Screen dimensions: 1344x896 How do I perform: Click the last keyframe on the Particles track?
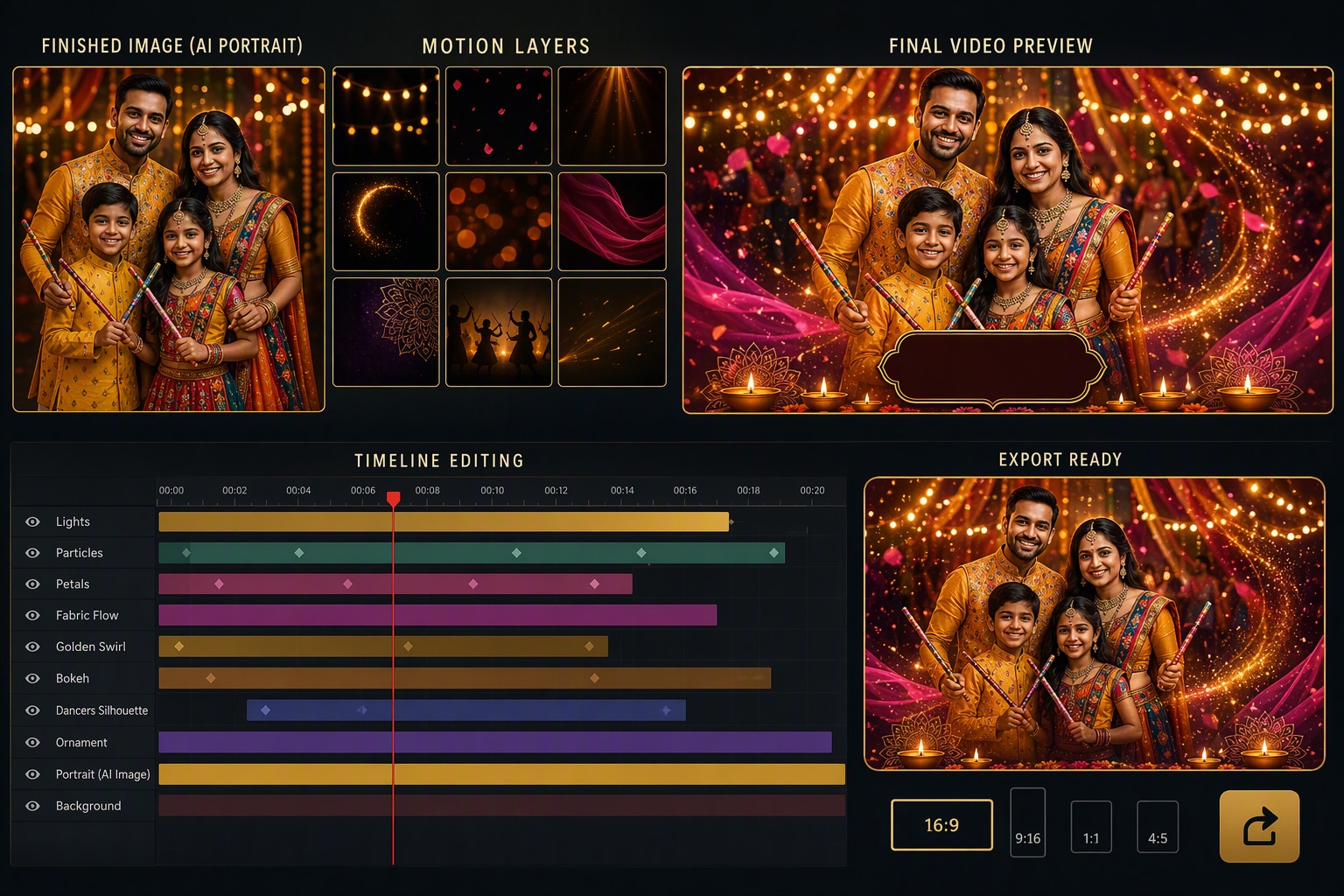[773, 553]
